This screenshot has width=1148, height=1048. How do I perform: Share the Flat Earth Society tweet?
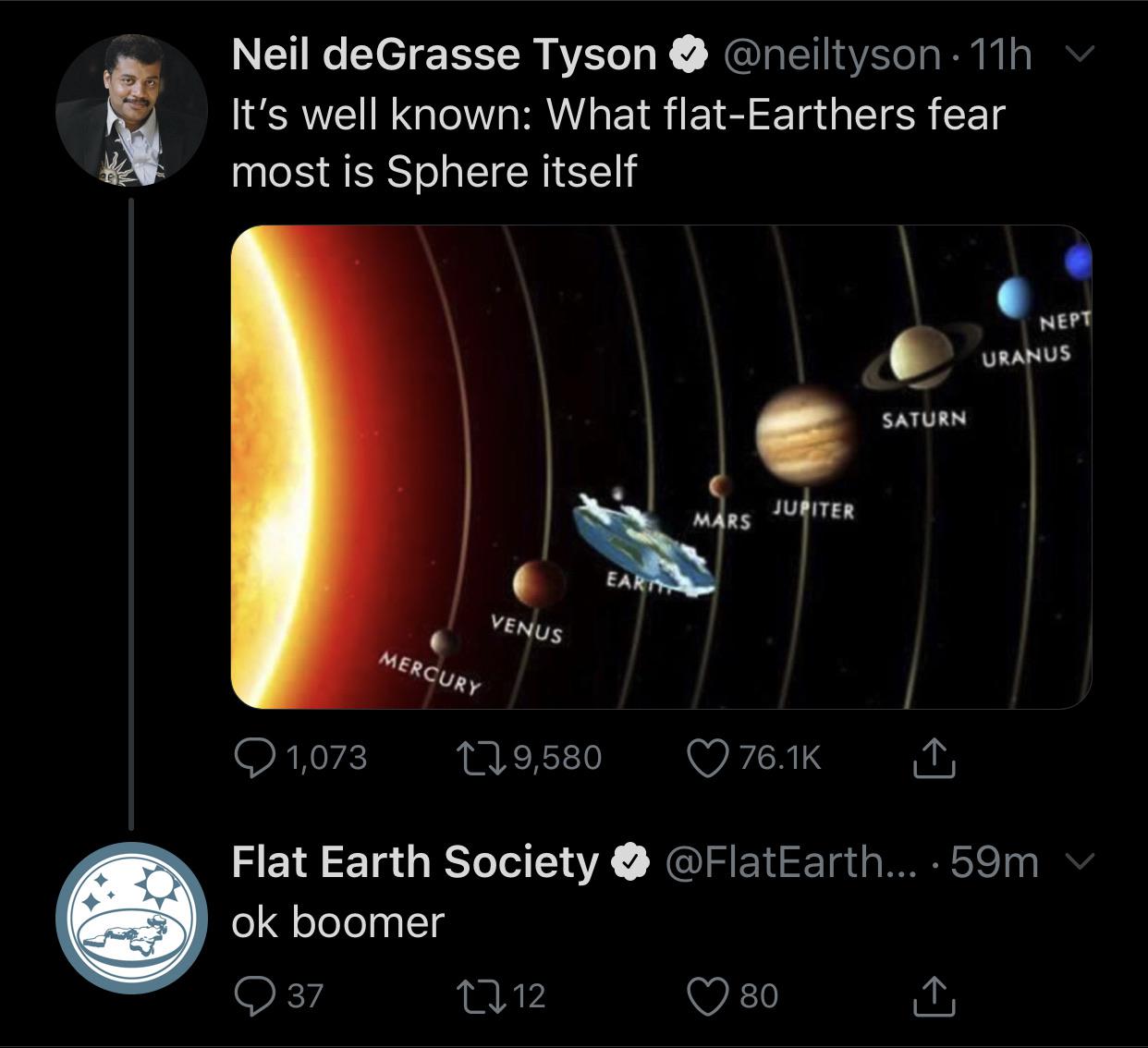pyautogui.click(x=933, y=995)
